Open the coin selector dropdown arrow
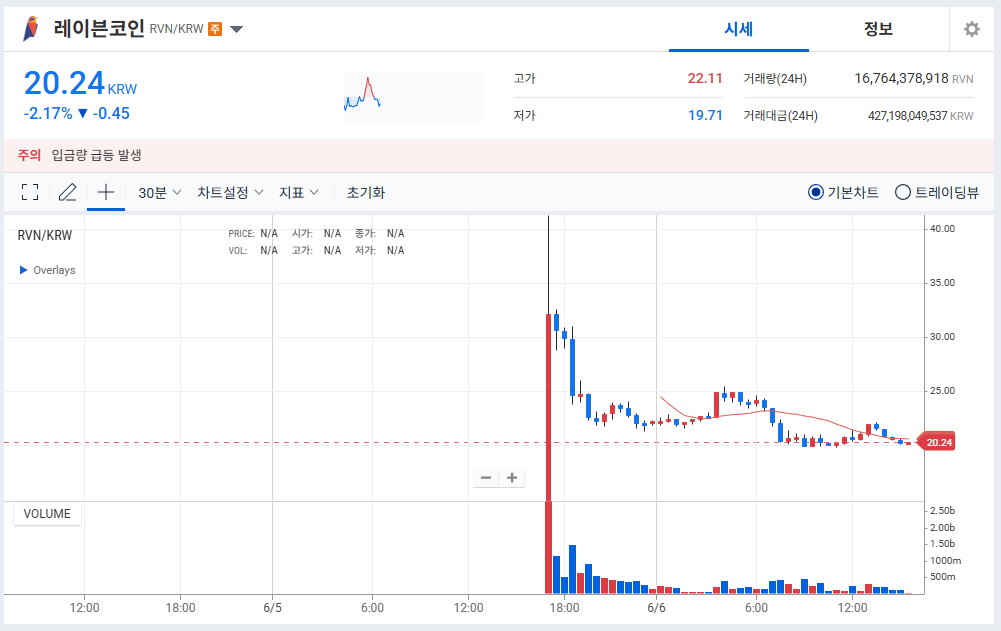 click(x=236, y=29)
